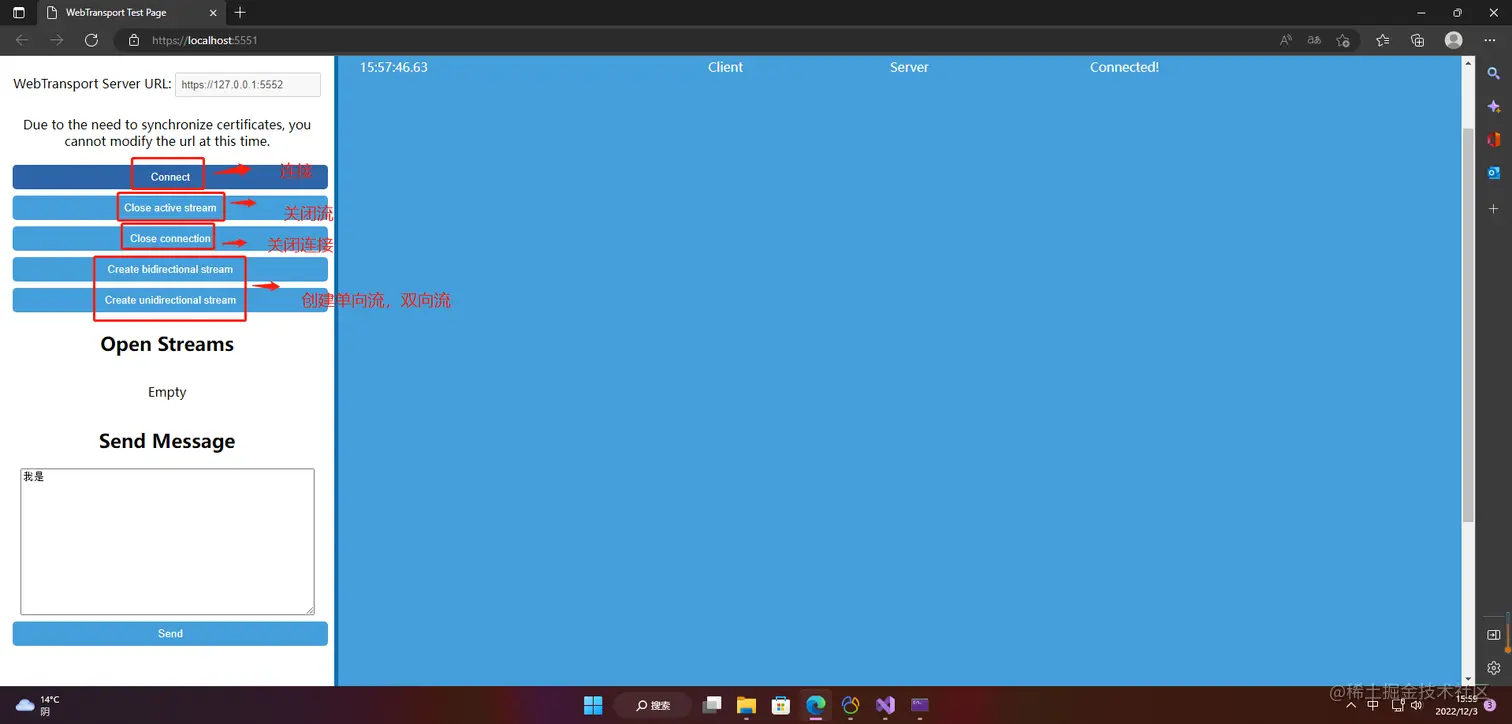1512x724 pixels.
Task: Open the Favorites list icon
Action: [x=1382, y=40]
